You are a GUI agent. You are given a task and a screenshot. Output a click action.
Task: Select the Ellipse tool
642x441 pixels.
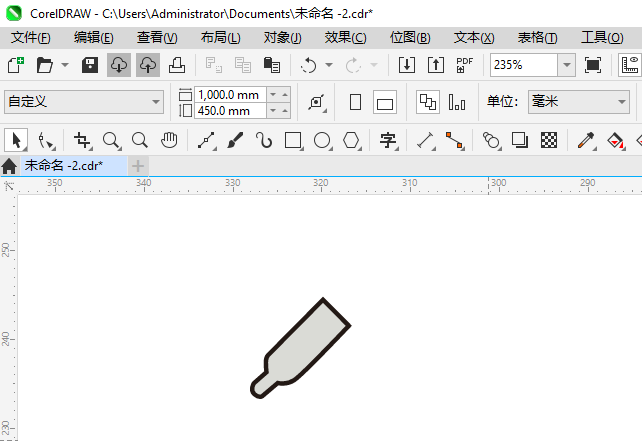pyautogui.click(x=322, y=140)
